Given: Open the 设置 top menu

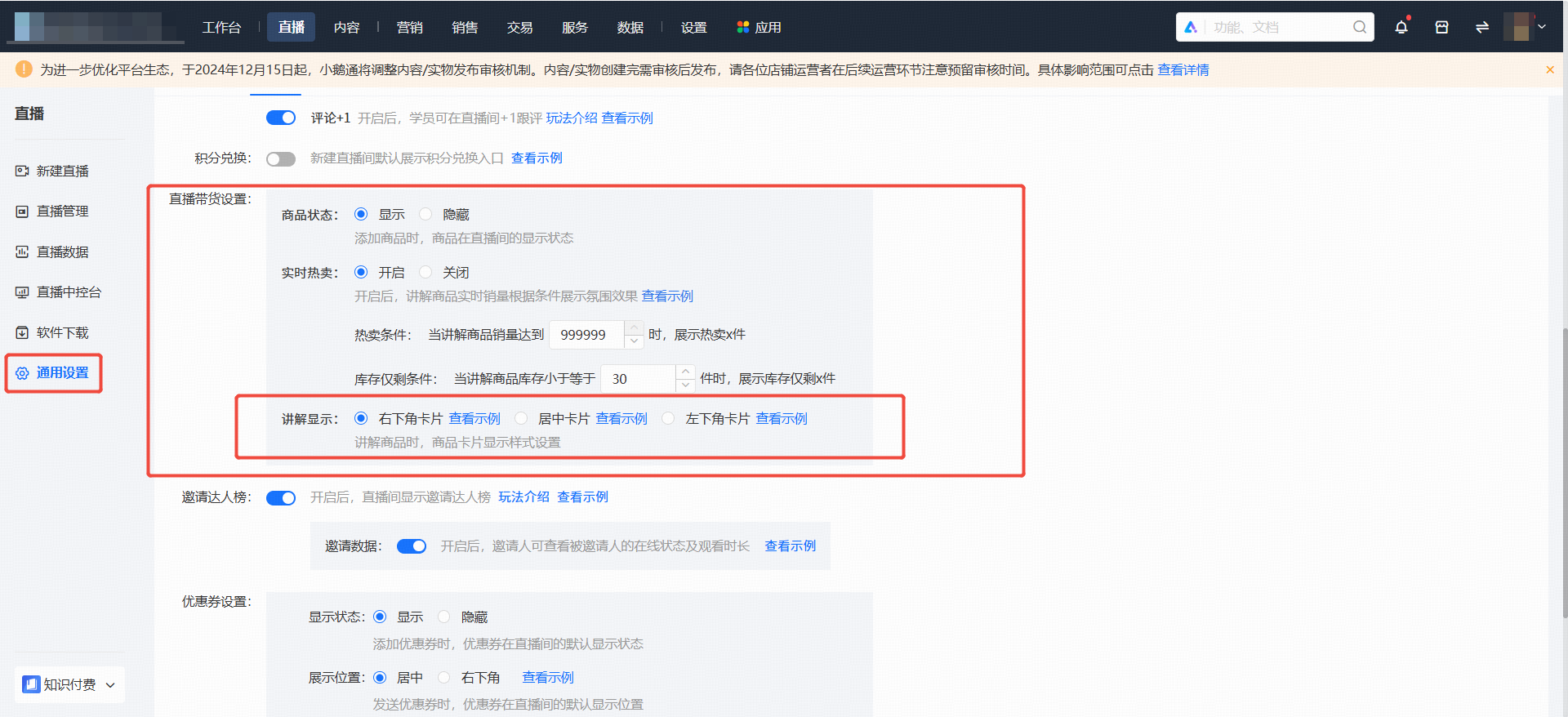Looking at the screenshot, I should (x=694, y=27).
